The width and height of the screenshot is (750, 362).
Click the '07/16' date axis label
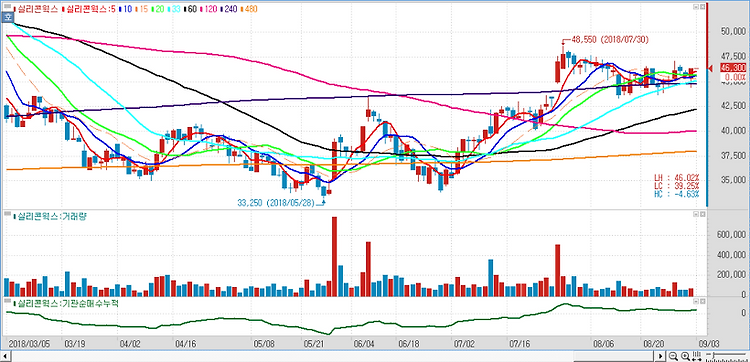point(520,343)
